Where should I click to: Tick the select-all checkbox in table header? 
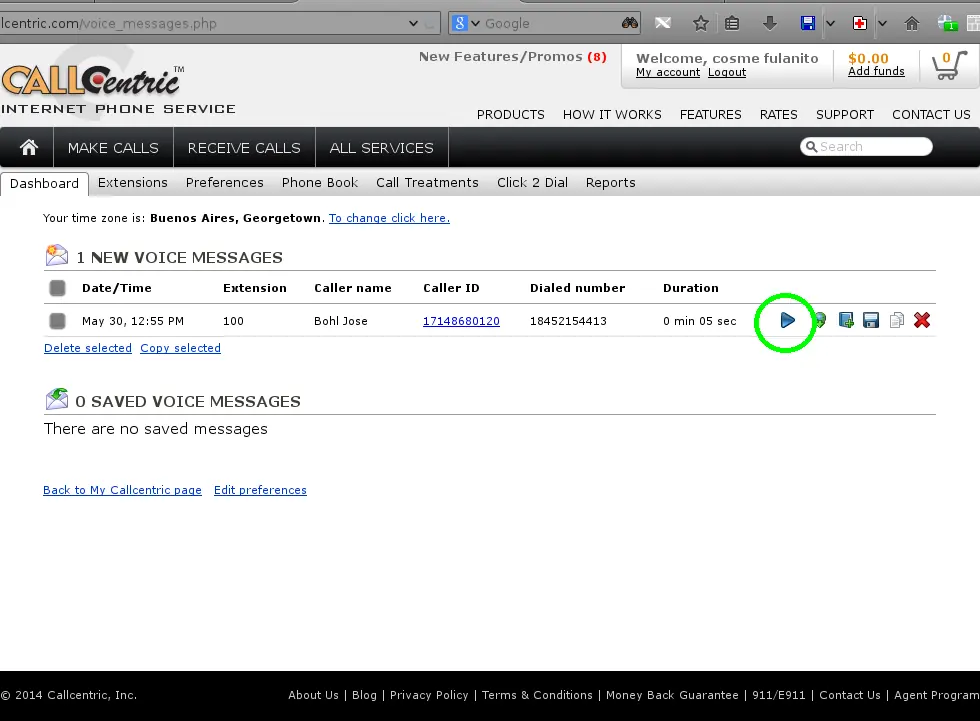coord(58,288)
